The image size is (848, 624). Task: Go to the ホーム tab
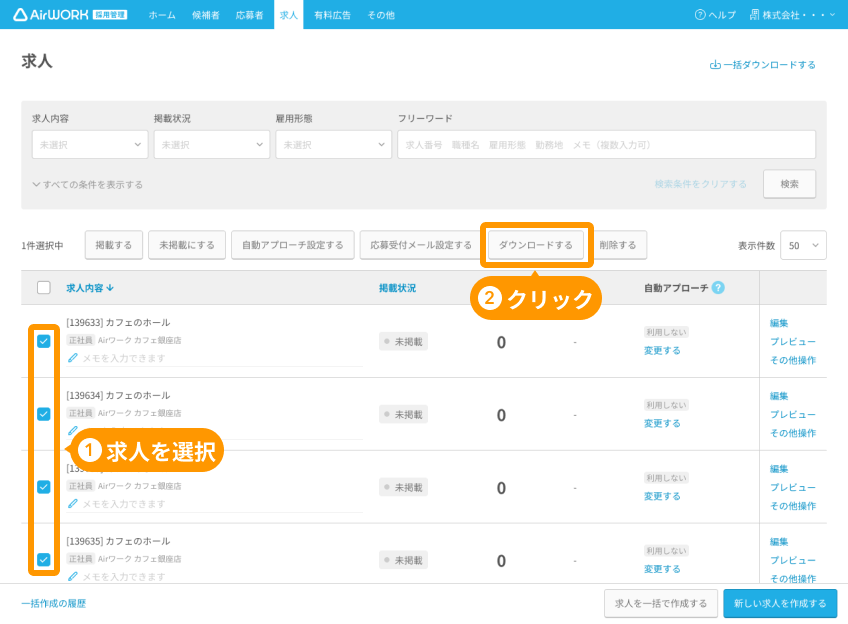[x=162, y=15]
